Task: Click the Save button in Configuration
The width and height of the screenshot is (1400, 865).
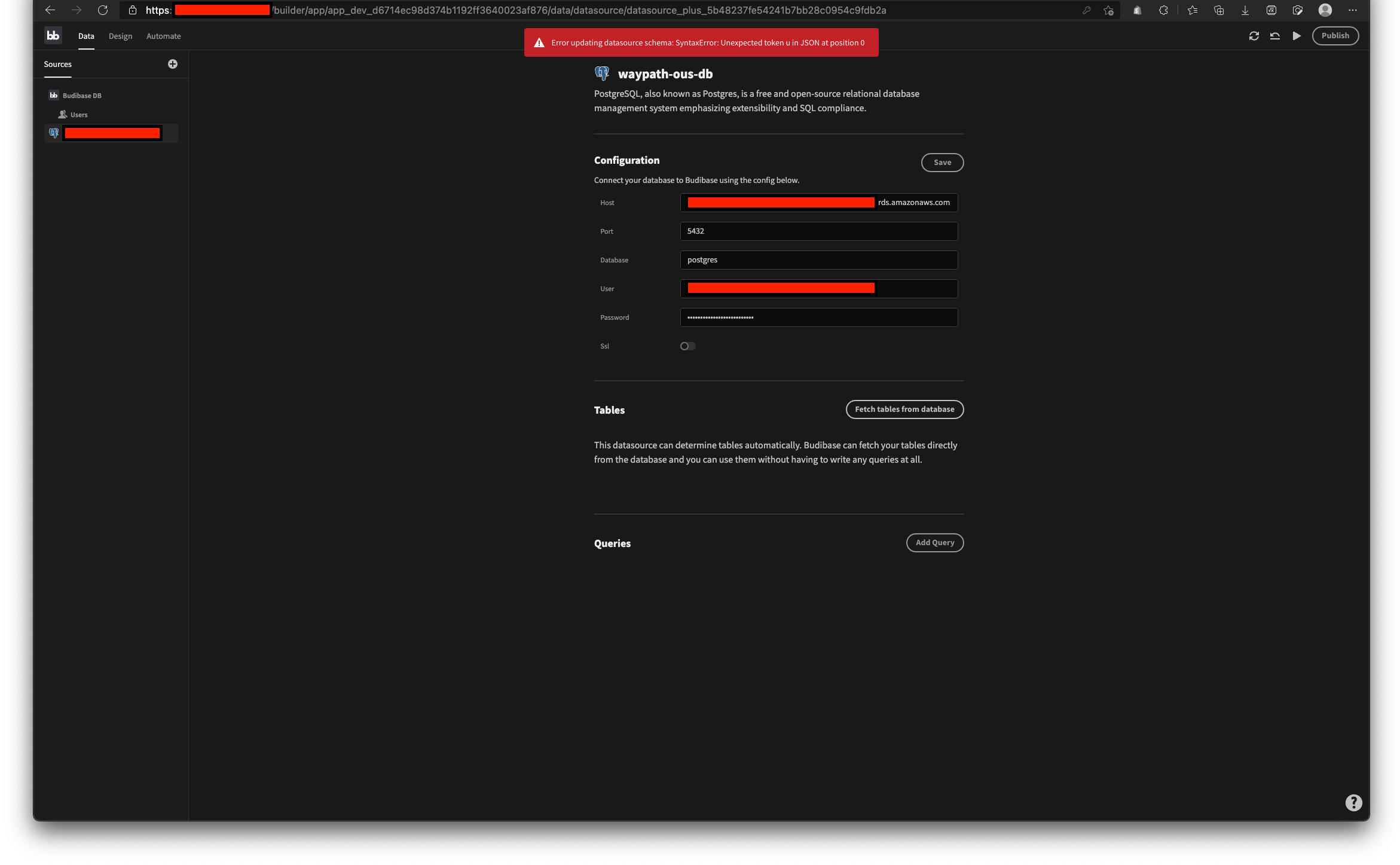Action: pyautogui.click(x=942, y=162)
